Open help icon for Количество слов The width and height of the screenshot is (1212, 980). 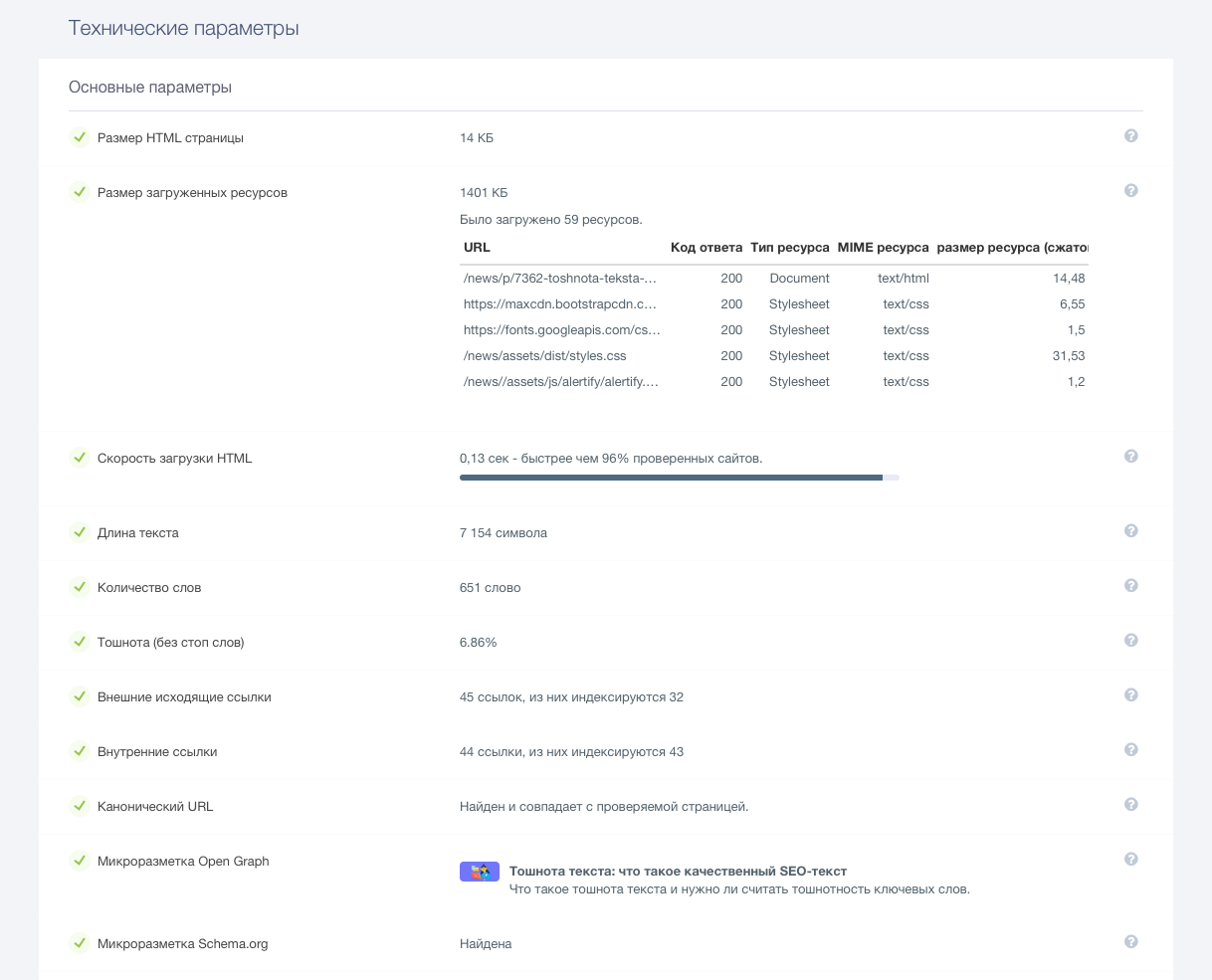[1130, 586]
